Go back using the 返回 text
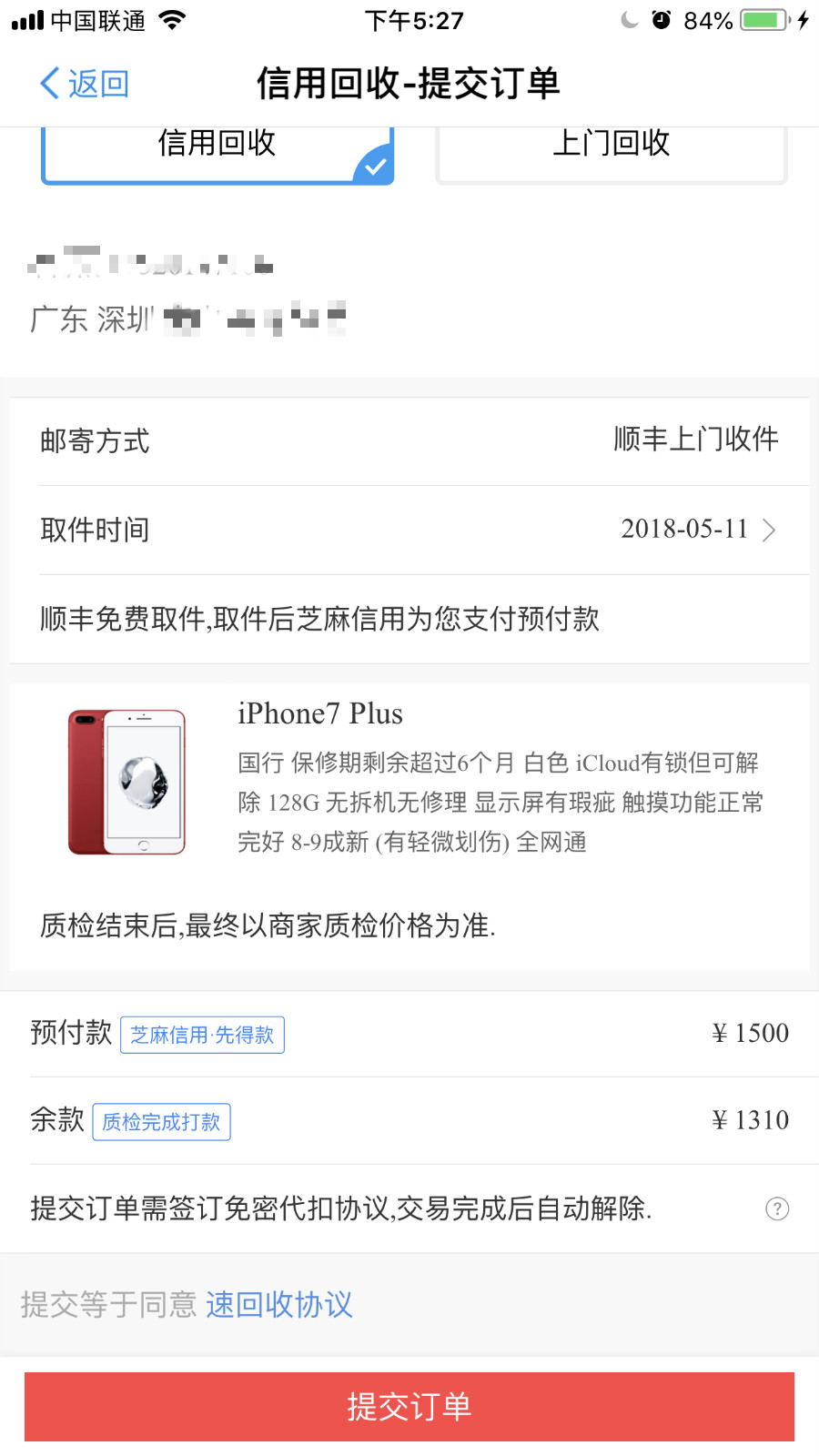Image resolution: width=819 pixels, height=1456 pixels. (98, 84)
